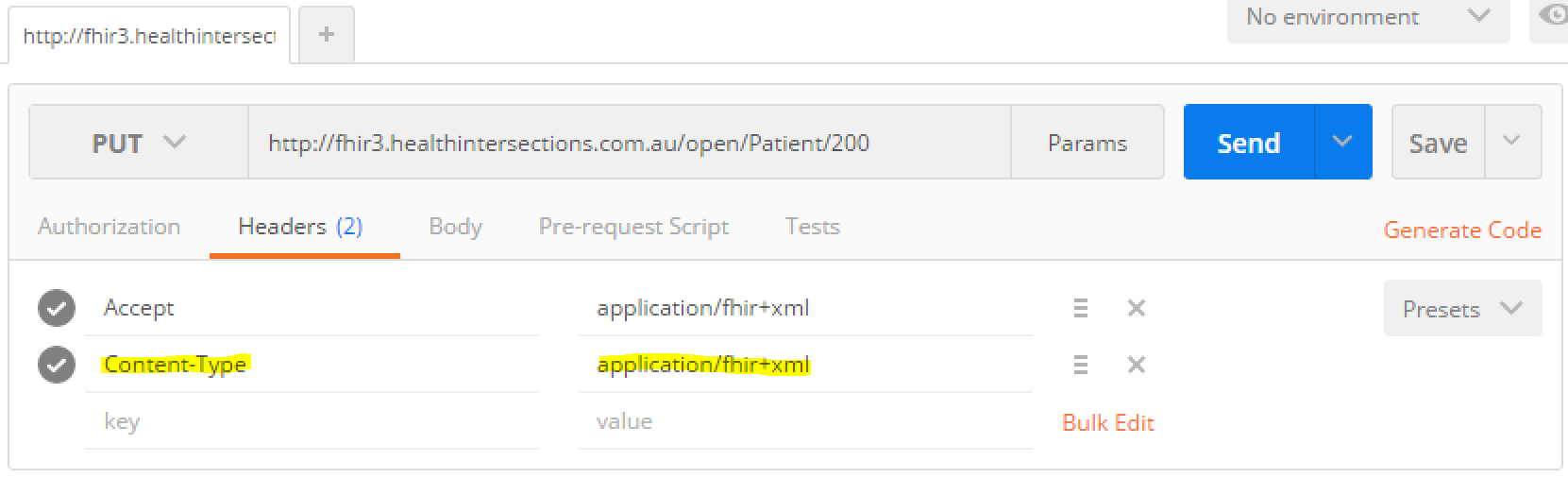Image resolution: width=1568 pixels, height=478 pixels.
Task: Go to the Pre-request Script tab
Action: [633, 227]
